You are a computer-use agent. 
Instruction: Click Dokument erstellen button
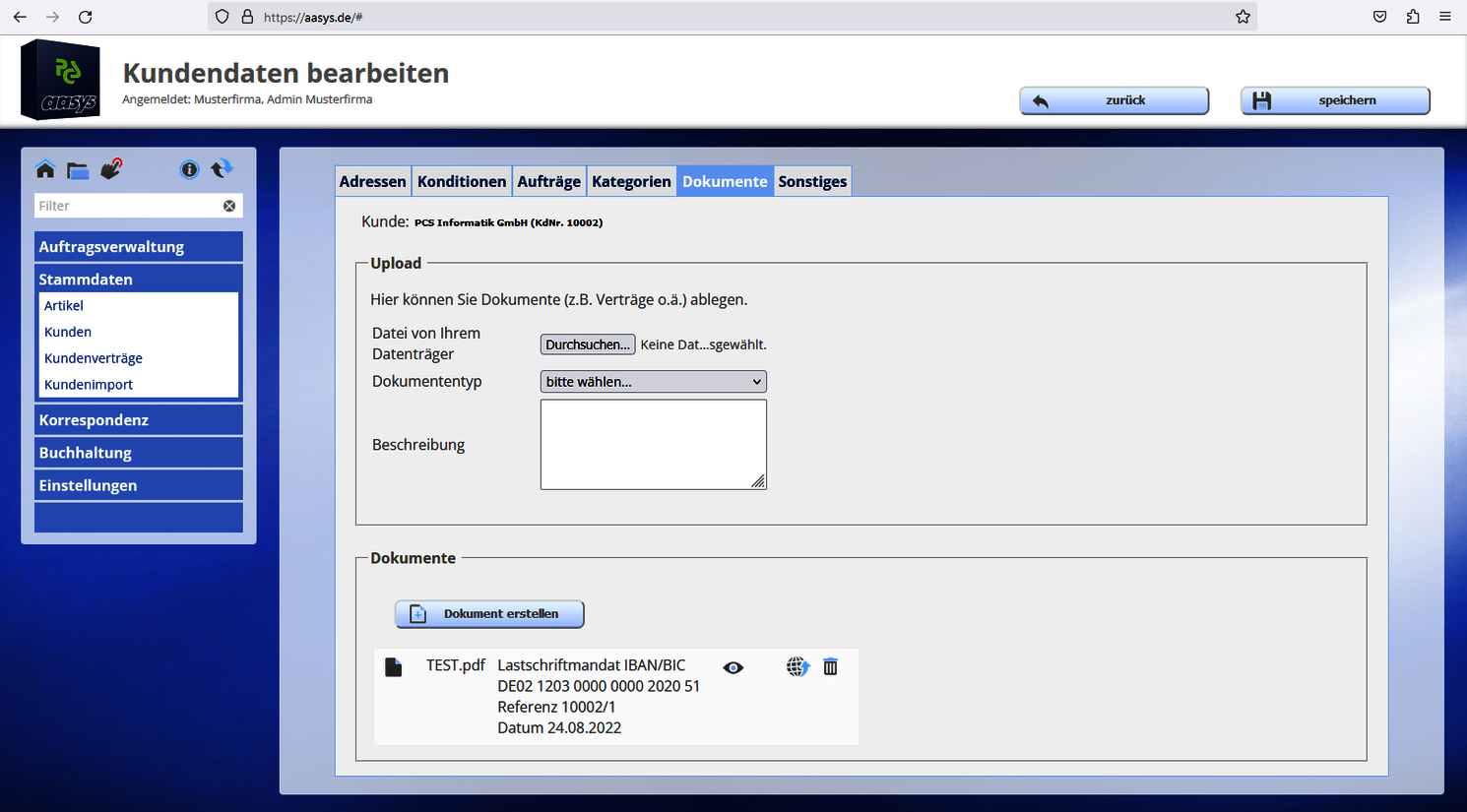[489, 614]
